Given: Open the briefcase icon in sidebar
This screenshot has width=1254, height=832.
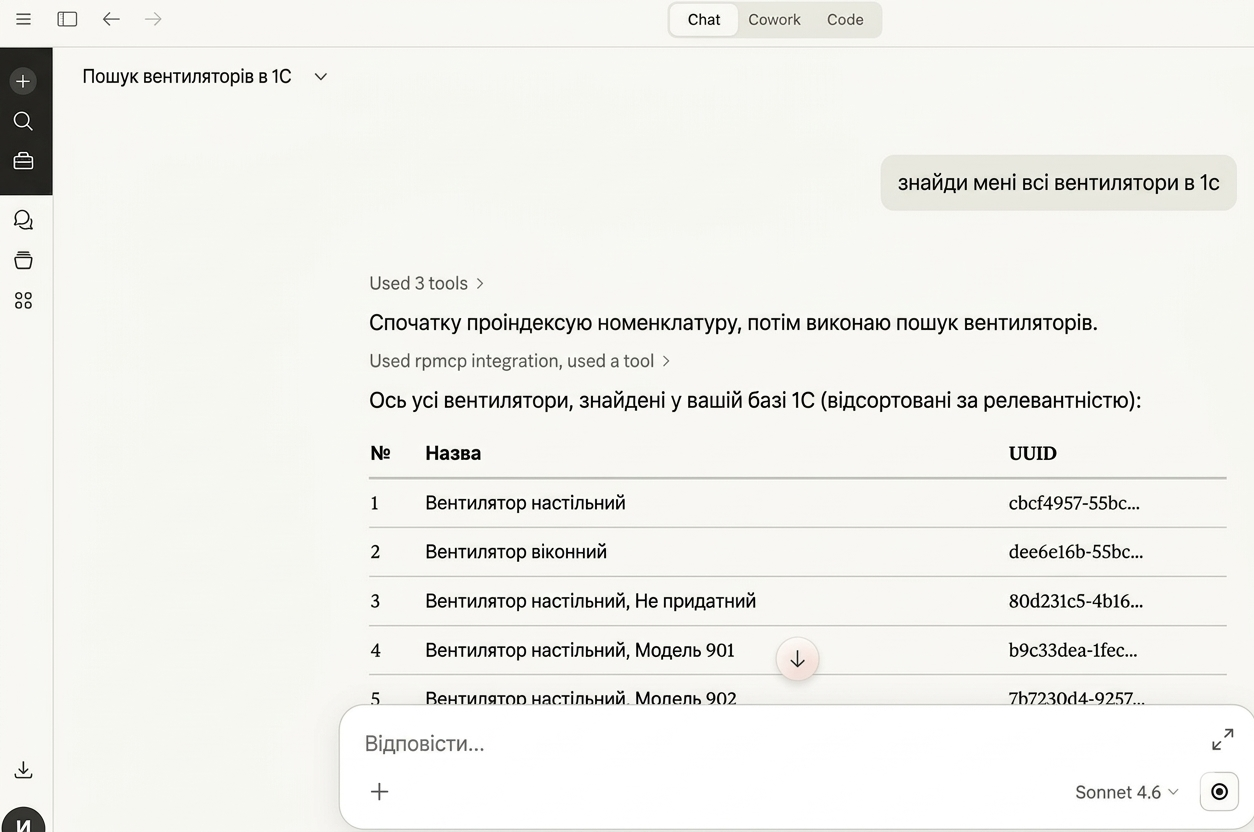Looking at the screenshot, I should (23, 161).
